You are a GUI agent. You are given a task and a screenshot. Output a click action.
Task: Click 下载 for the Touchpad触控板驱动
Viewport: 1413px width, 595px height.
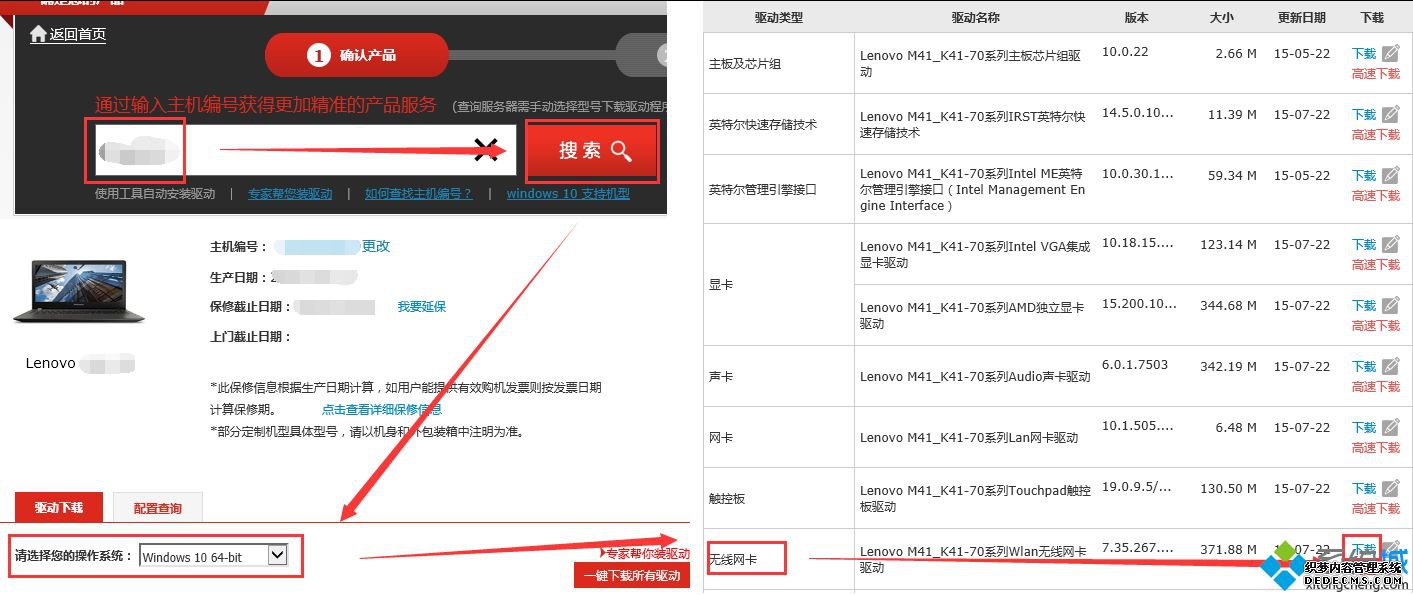tap(1364, 488)
